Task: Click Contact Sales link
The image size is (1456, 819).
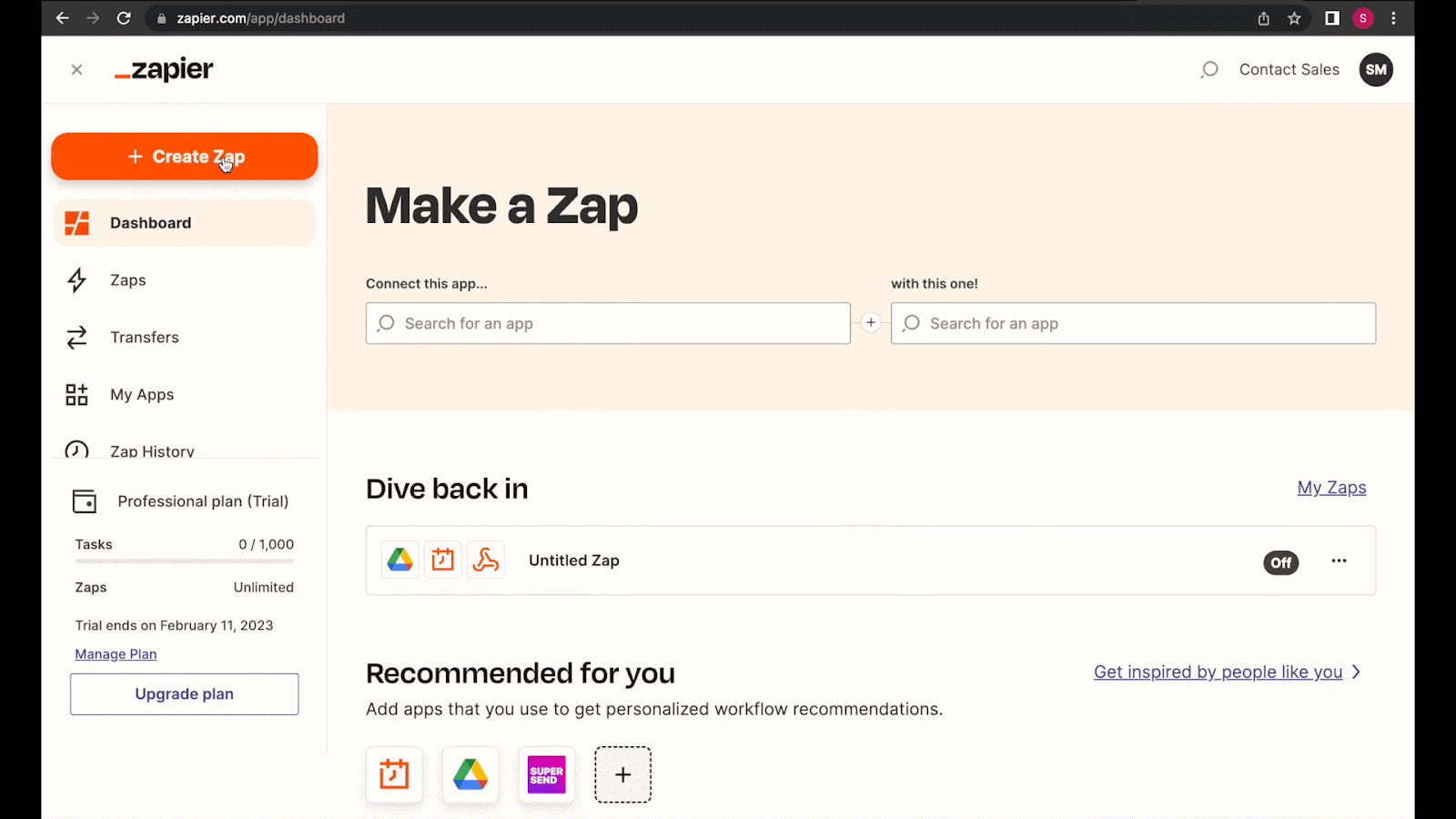Action: click(1289, 70)
